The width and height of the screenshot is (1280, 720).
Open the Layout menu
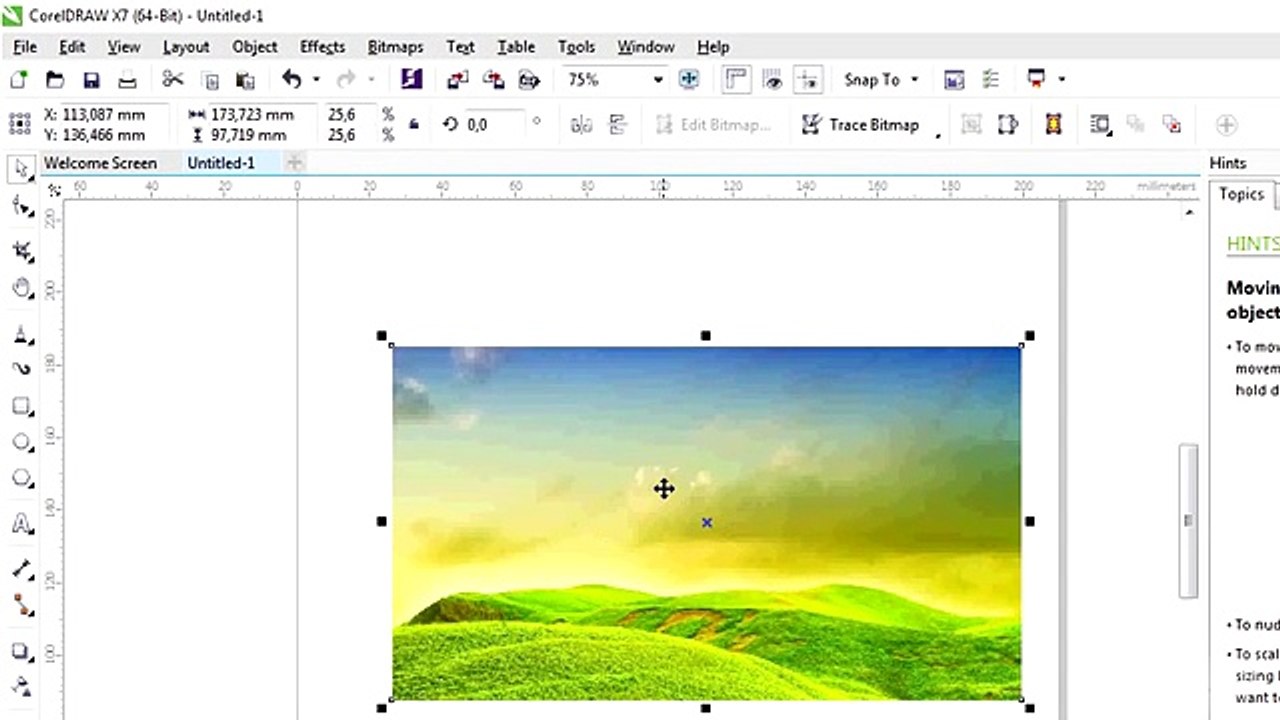(186, 47)
